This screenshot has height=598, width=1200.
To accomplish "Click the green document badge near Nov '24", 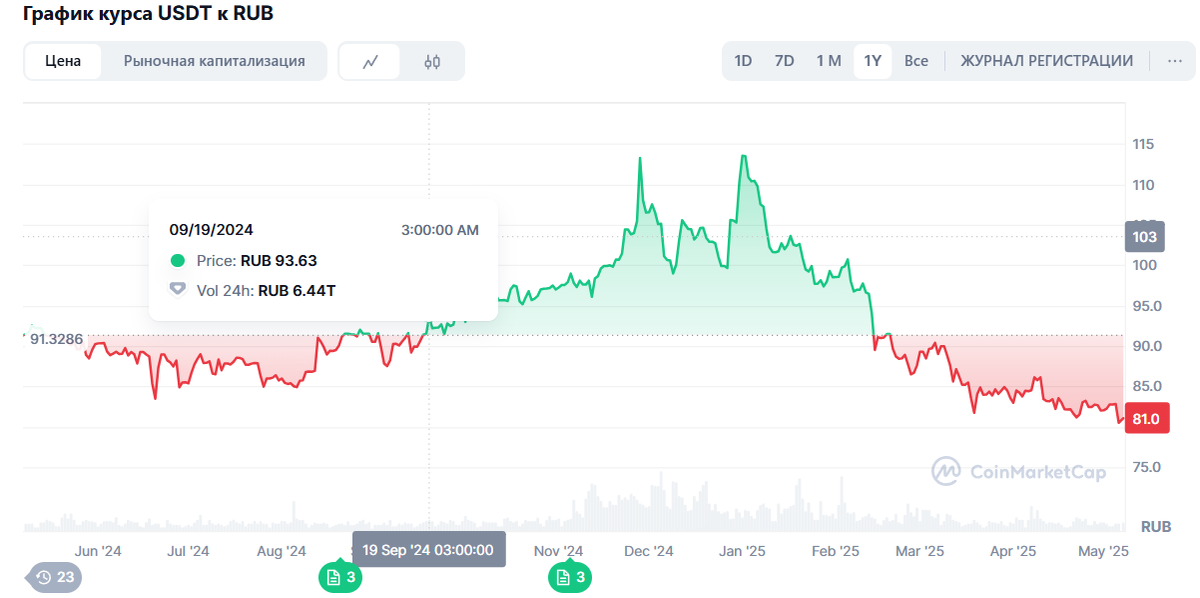I will [x=570, y=577].
